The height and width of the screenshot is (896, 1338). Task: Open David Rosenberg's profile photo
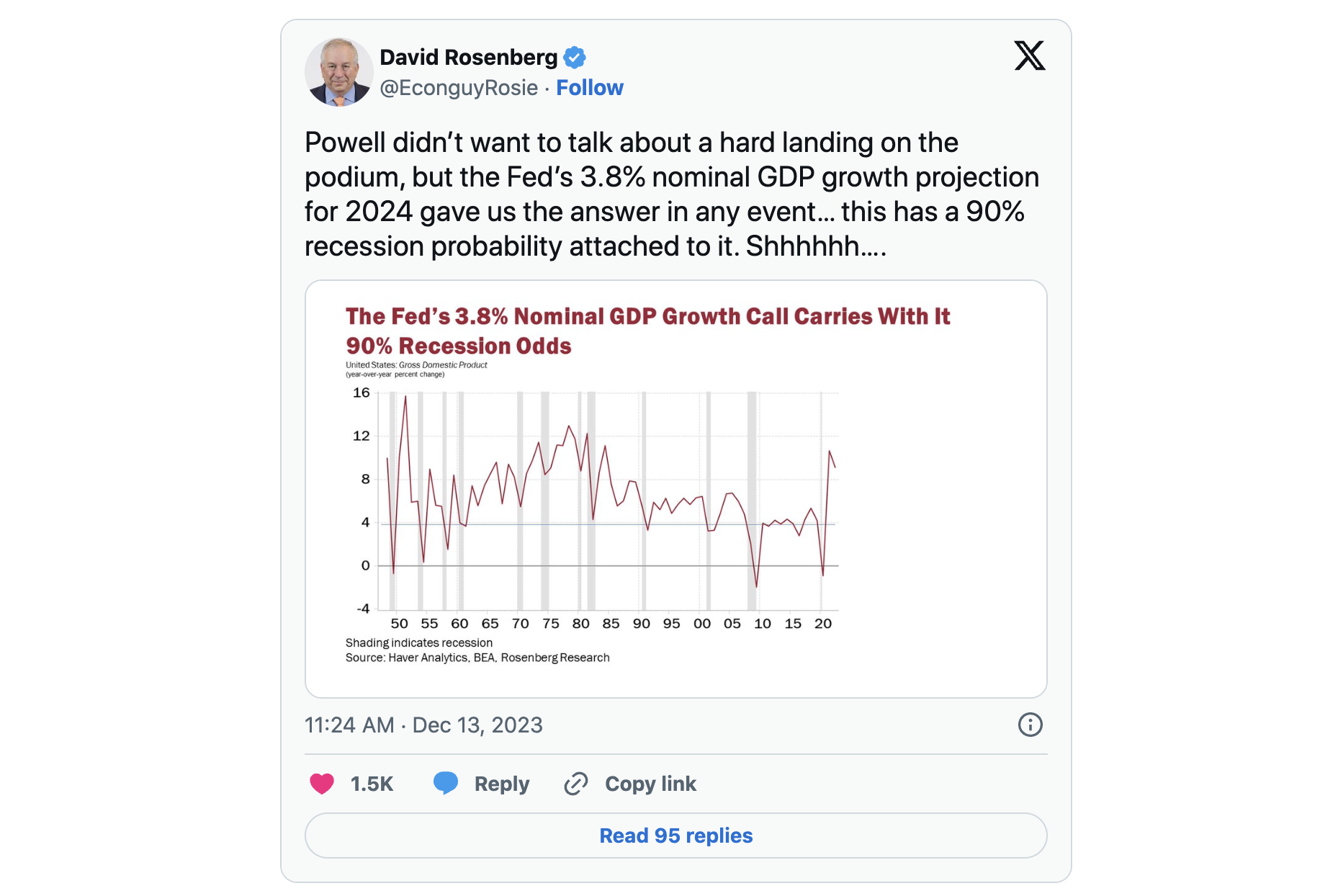(x=338, y=72)
